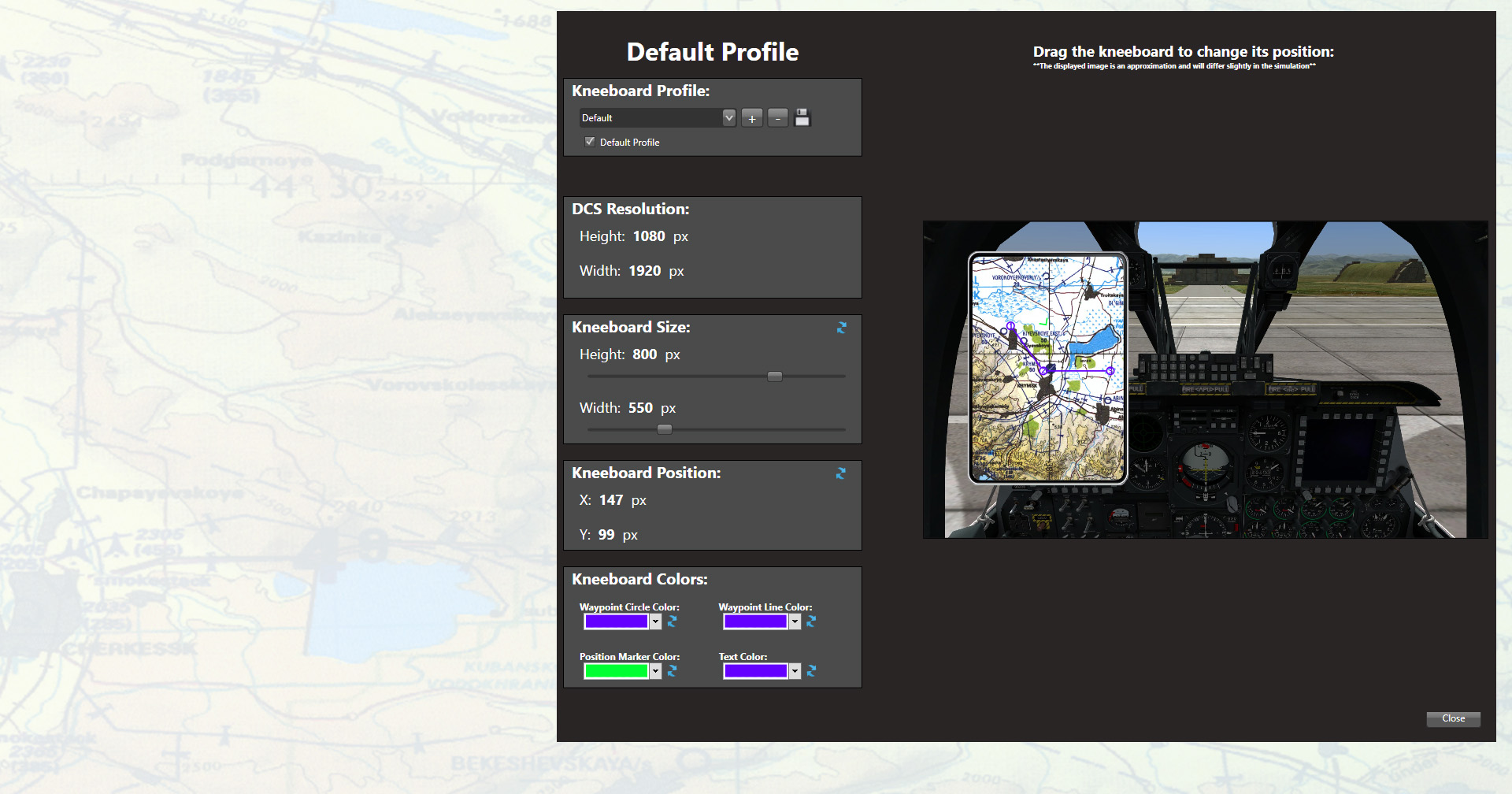
Task: Save the profile with the floppy disk icon
Action: [802, 118]
